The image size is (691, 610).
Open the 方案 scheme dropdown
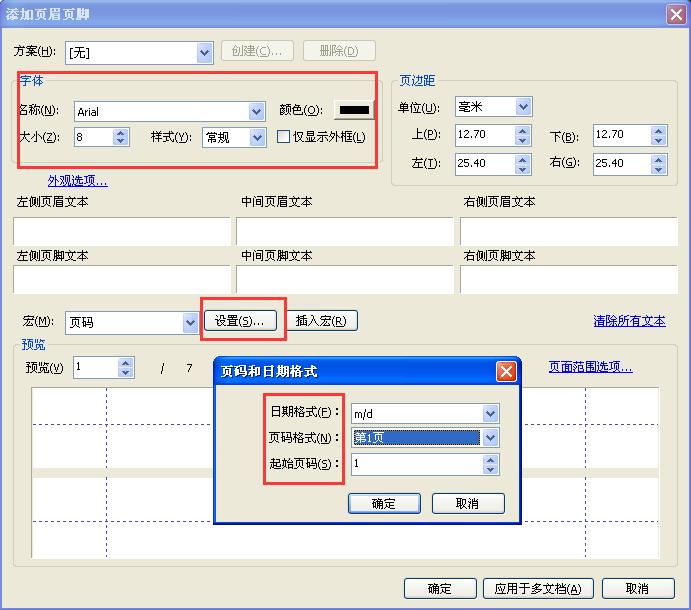tap(204, 53)
